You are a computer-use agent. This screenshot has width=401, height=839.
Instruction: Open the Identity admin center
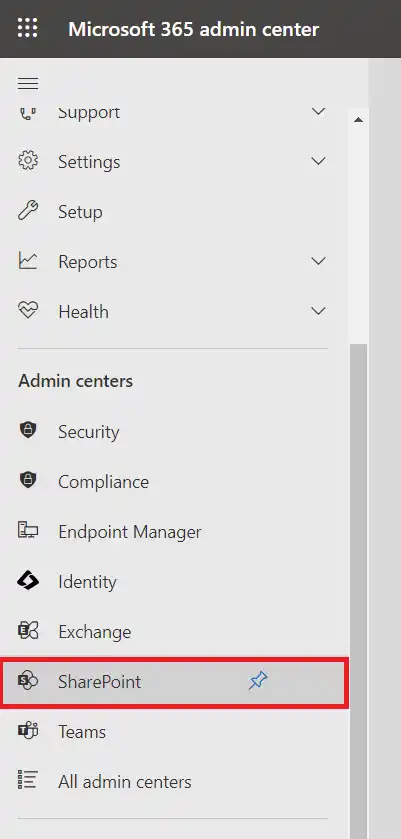pos(175,581)
